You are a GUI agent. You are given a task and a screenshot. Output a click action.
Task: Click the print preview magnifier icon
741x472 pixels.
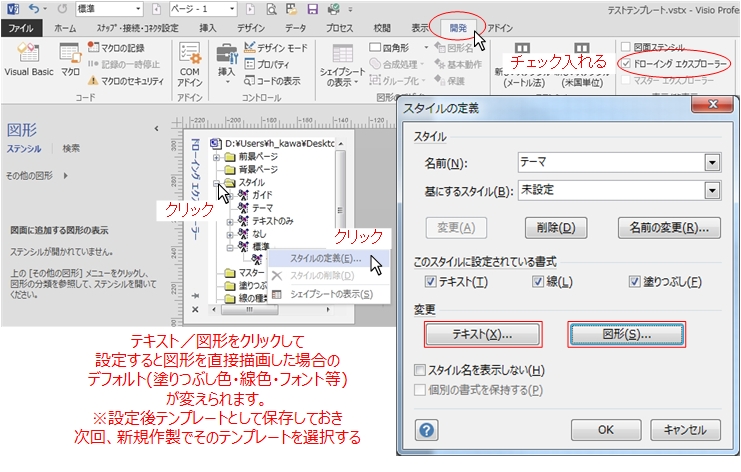[271, 9]
